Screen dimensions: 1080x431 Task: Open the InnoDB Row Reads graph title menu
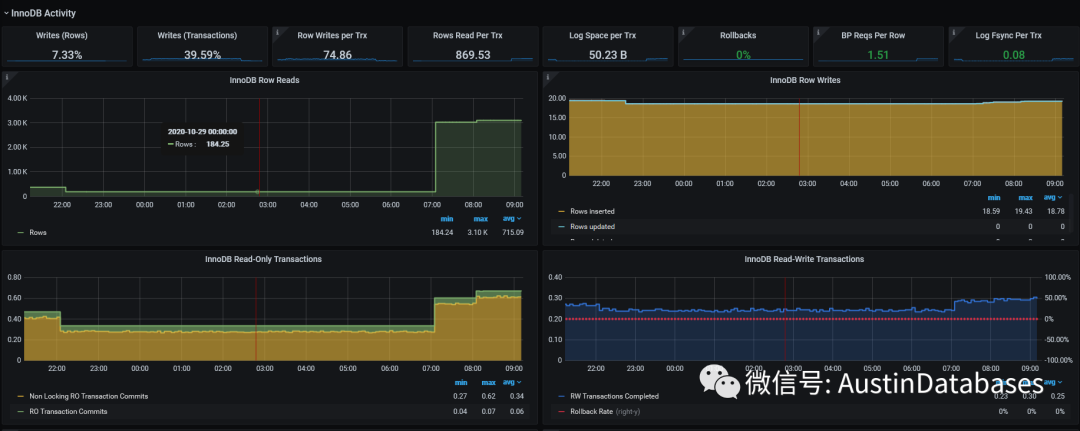pos(264,80)
